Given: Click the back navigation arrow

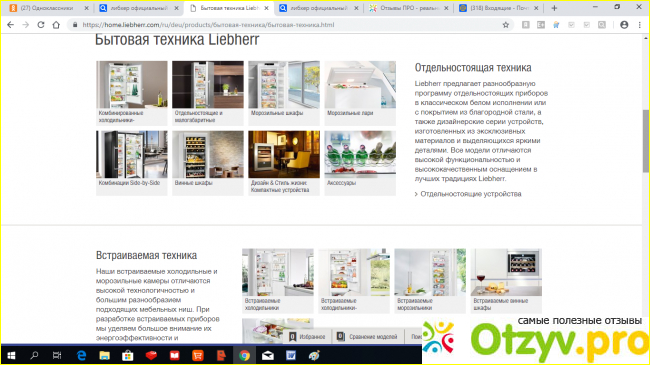Looking at the screenshot, I should [10, 25].
